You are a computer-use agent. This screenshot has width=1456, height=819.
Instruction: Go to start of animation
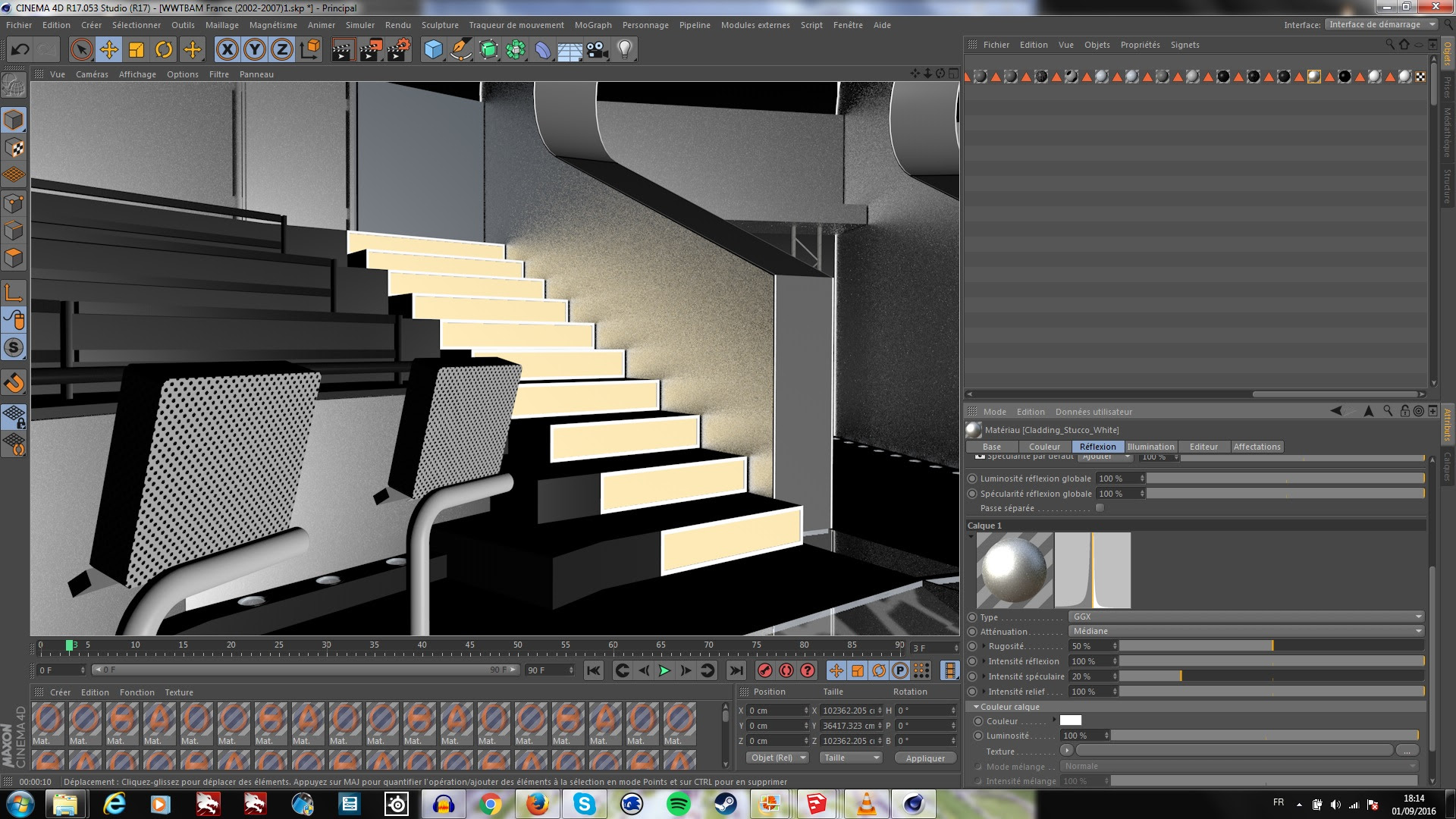point(594,670)
